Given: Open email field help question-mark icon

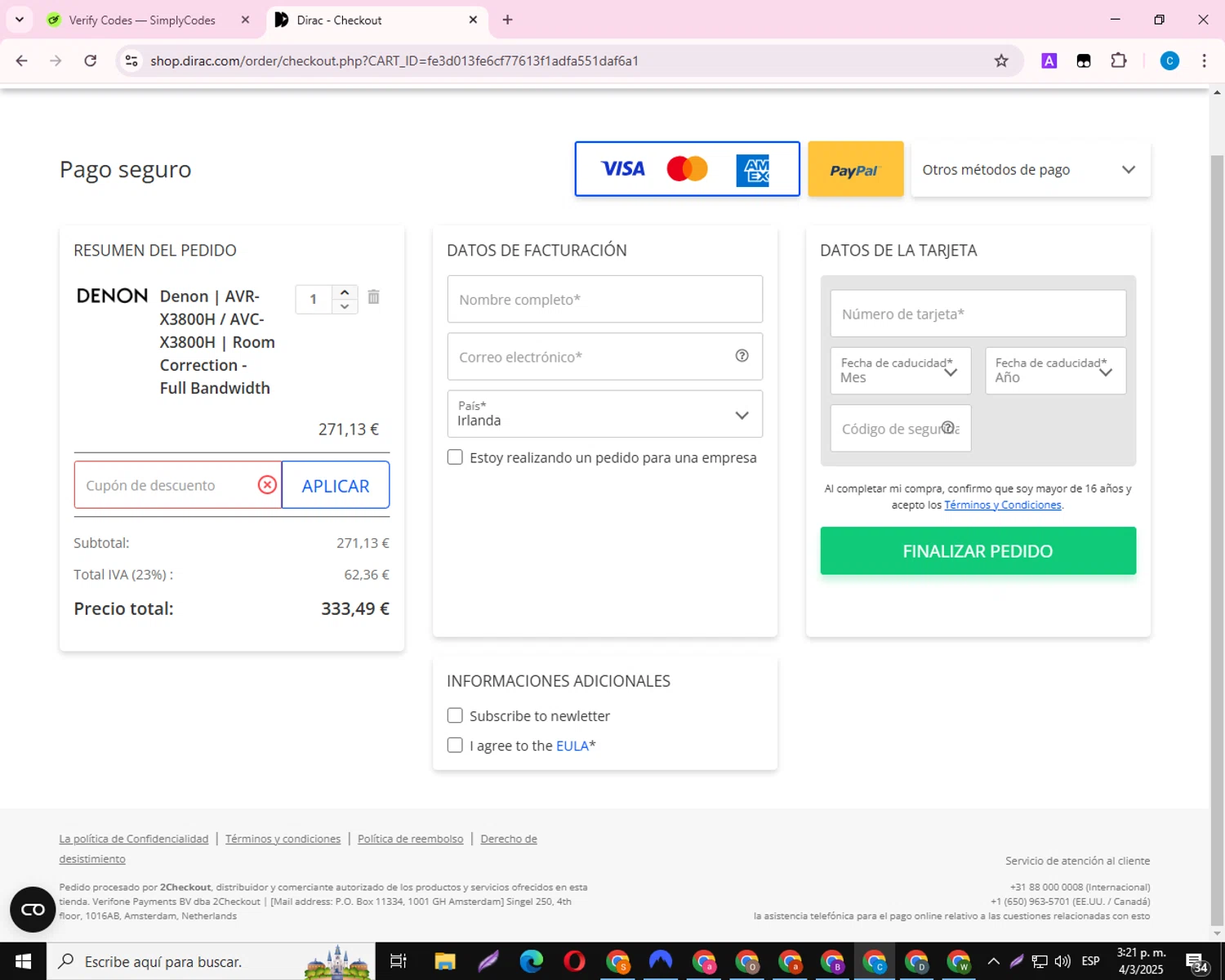Looking at the screenshot, I should click(x=742, y=355).
